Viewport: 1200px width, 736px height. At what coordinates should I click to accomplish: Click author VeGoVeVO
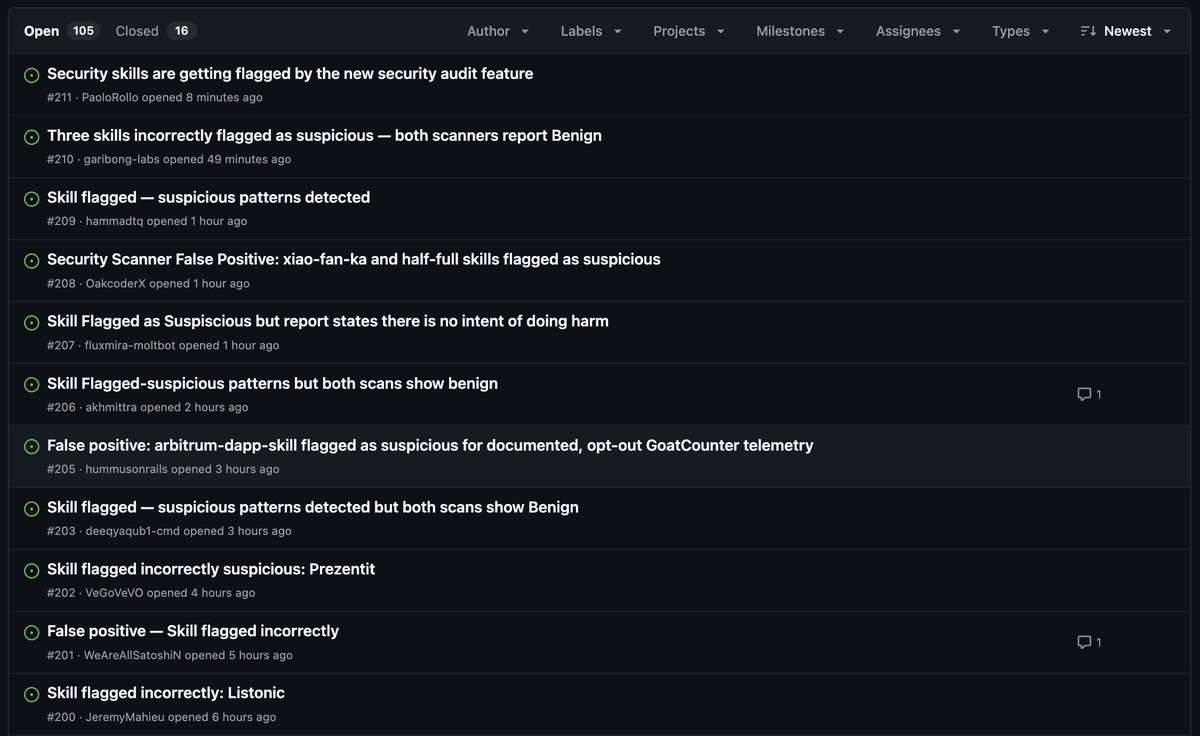(x=114, y=594)
